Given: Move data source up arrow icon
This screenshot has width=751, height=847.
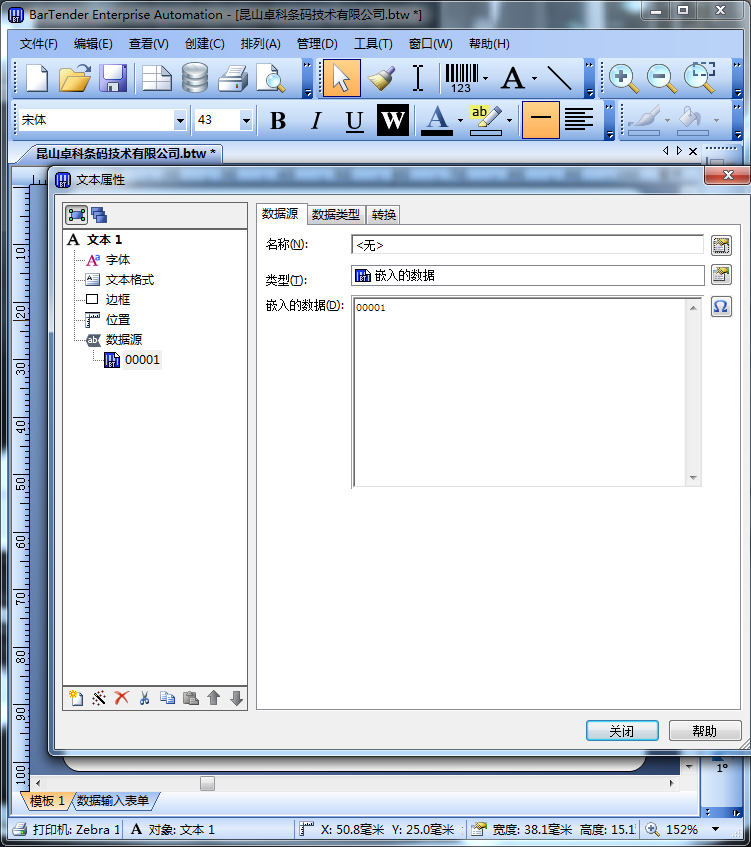Looking at the screenshot, I should tap(213, 698).
